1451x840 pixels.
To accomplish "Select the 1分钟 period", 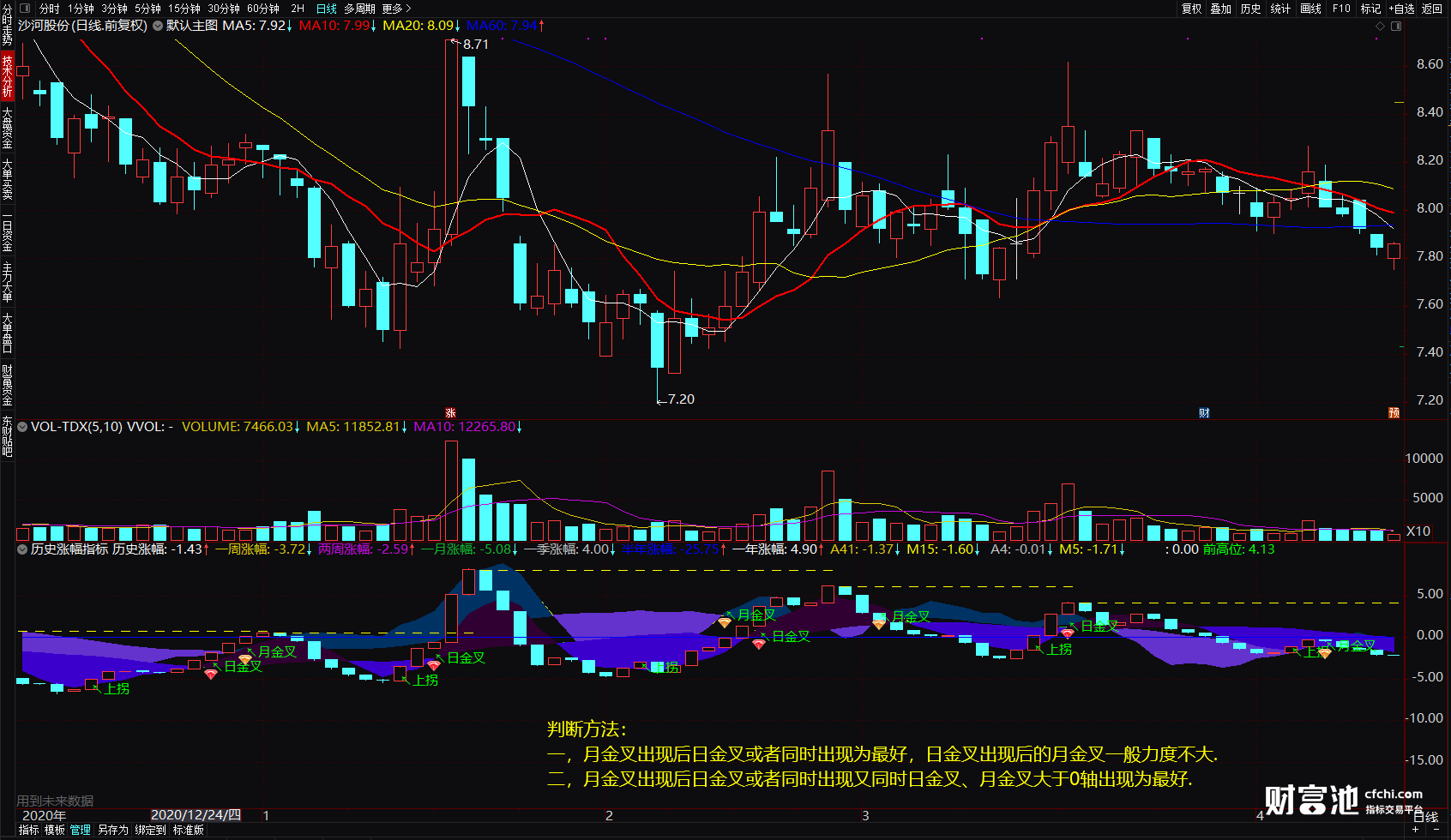I will pyautogui.click(x=81, y=9).
